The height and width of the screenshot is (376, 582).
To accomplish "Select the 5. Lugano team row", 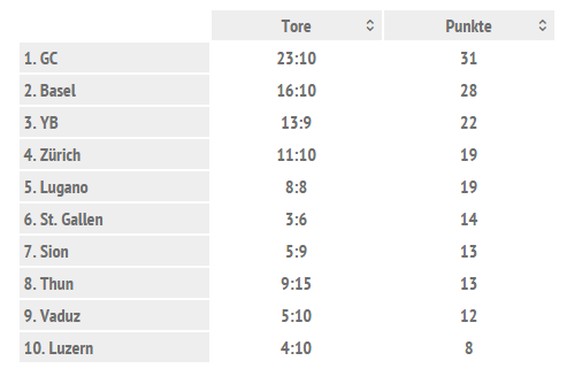I will (x=114, y=187).
